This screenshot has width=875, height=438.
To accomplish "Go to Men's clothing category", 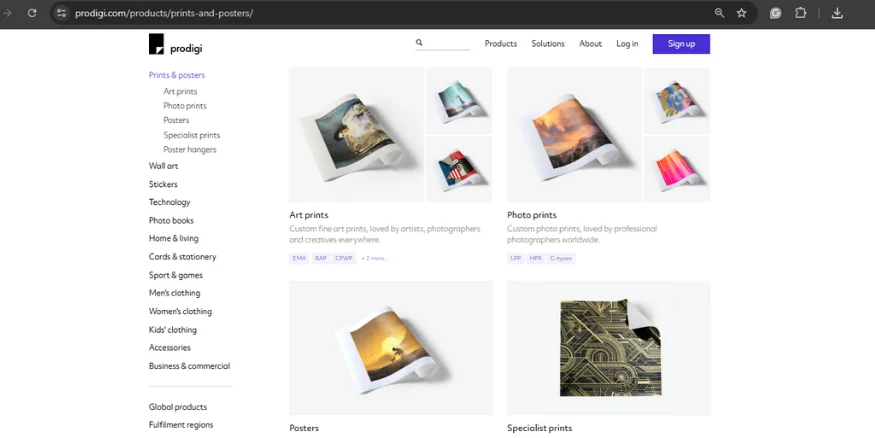I will [174, 293].
